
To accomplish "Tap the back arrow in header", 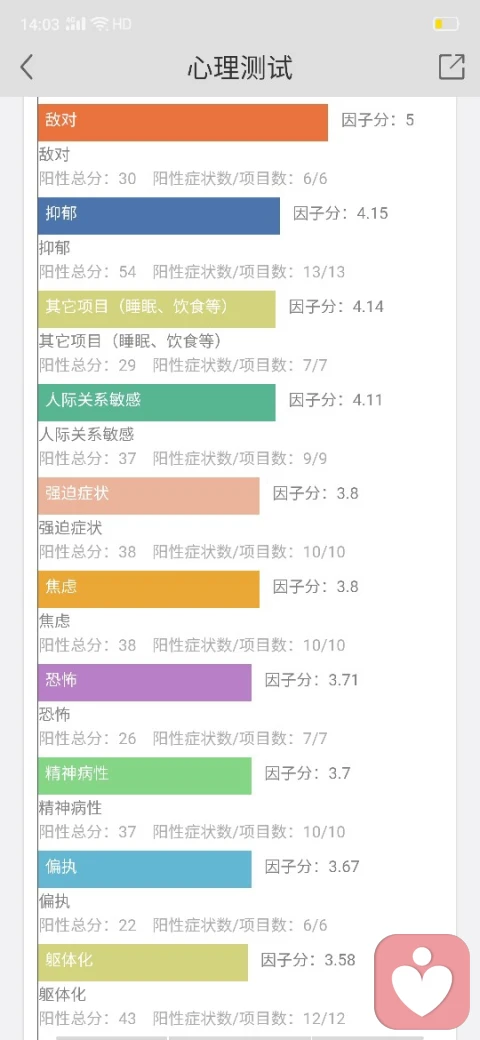I will pyautogui.click(x=26, y=67).
